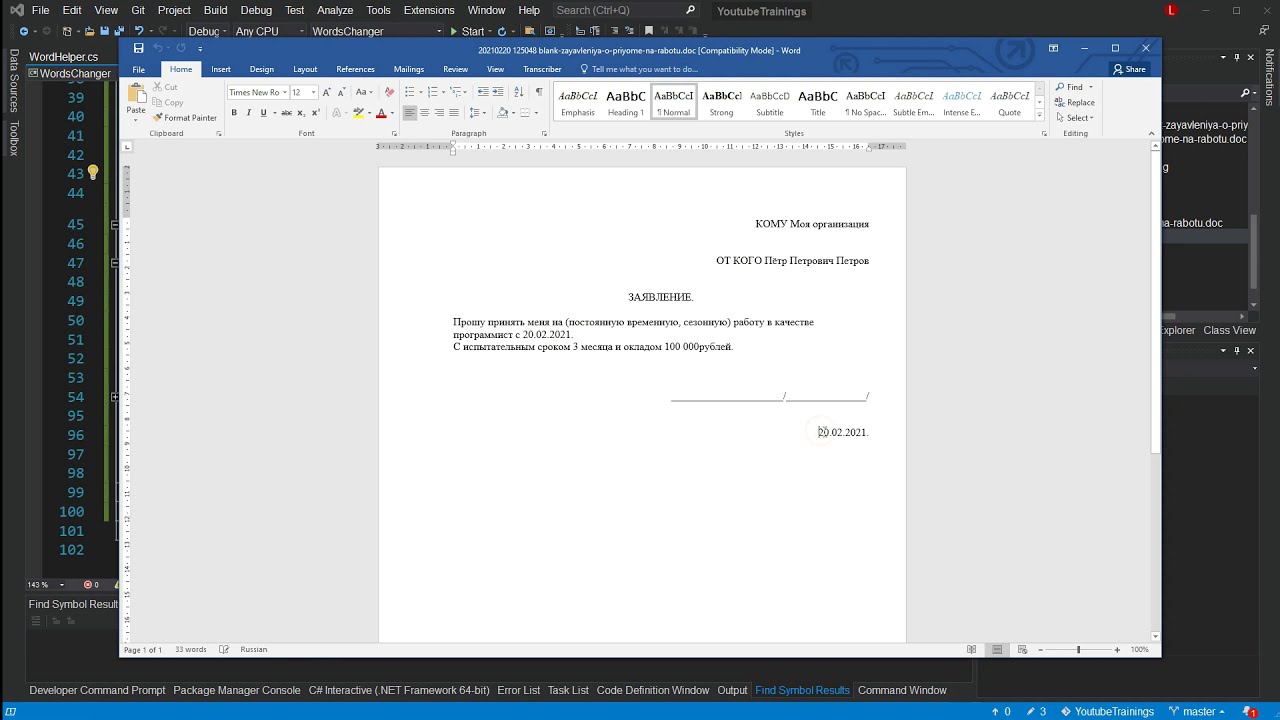Pick the red font color button

[x=381, y=113]
